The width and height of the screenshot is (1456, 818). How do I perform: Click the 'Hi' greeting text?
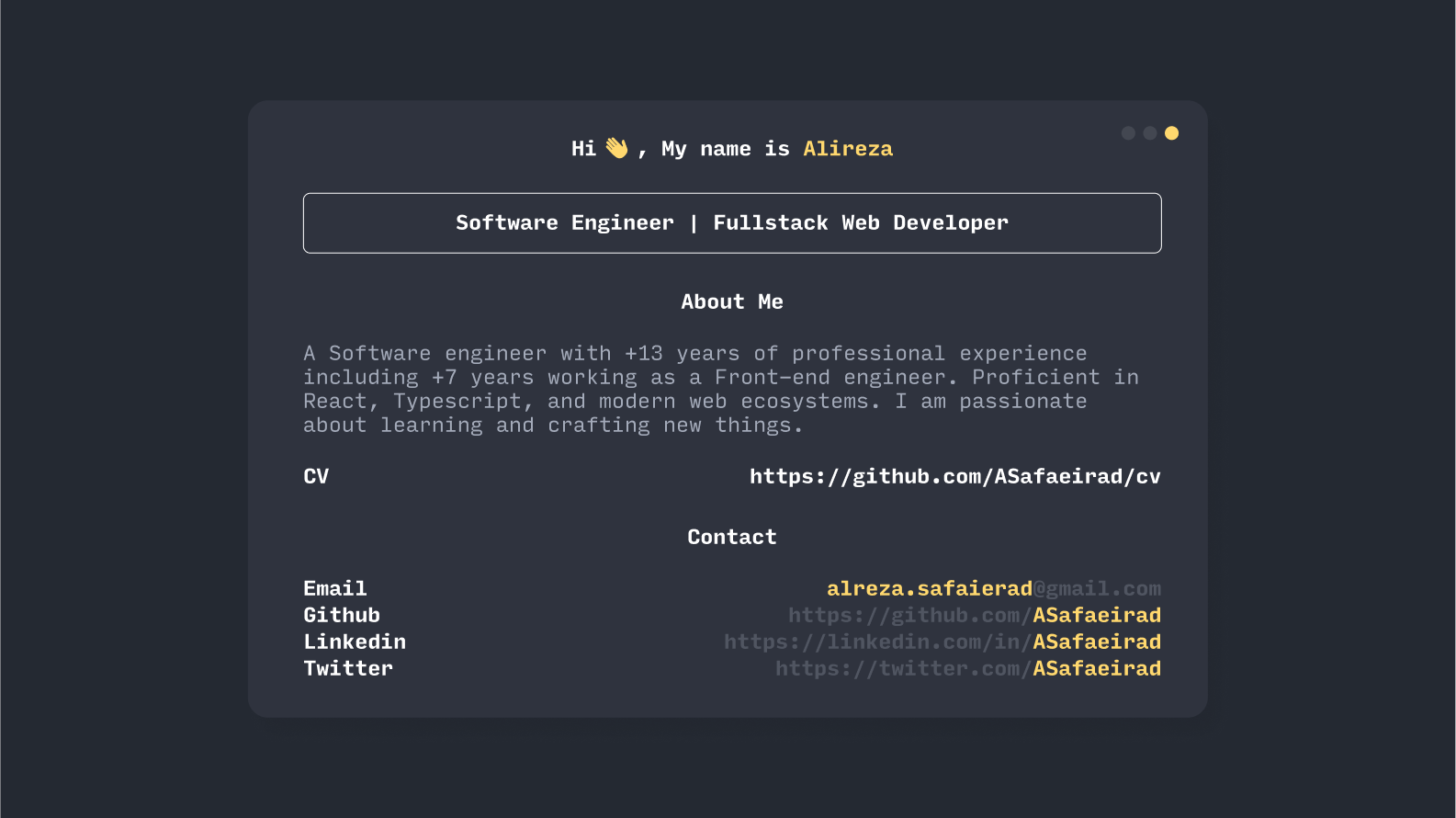pos(583,149)
